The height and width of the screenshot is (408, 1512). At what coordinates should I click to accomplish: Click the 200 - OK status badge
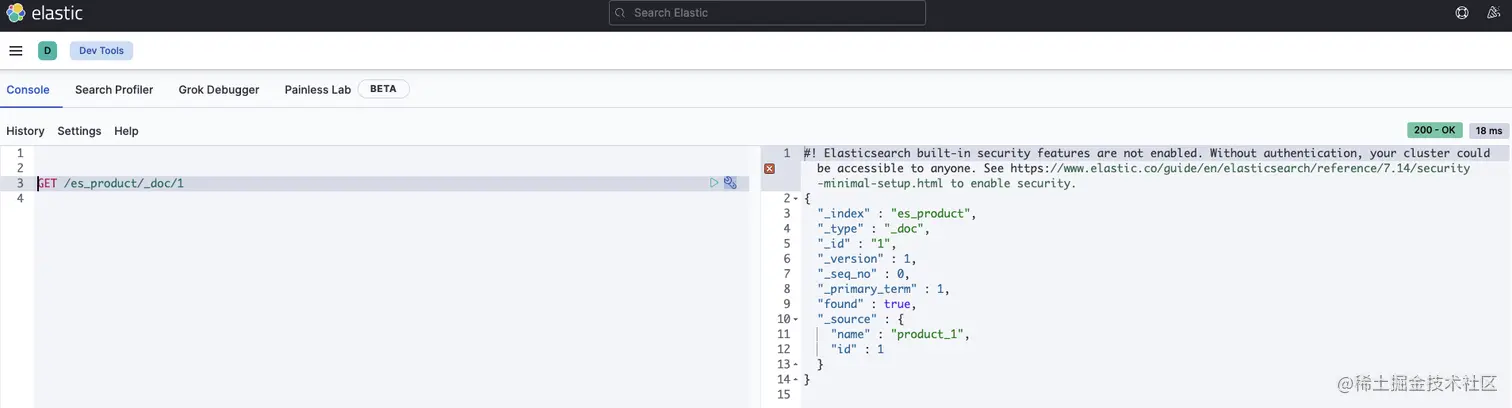pos(1435,130)
